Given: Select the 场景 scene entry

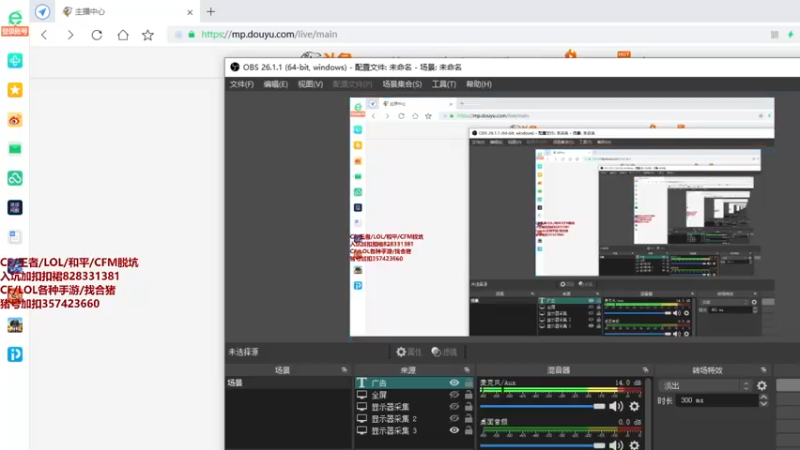Looking at the screenshot, I should coord(288,383).
